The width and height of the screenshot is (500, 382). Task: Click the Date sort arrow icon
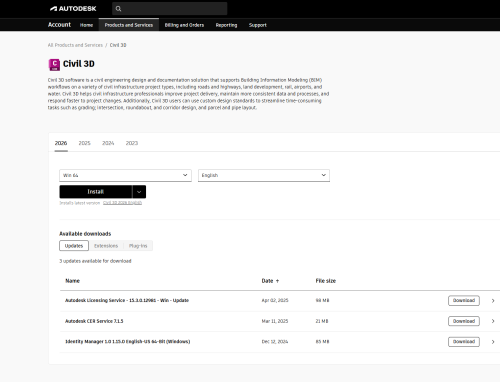pos(277,281)
